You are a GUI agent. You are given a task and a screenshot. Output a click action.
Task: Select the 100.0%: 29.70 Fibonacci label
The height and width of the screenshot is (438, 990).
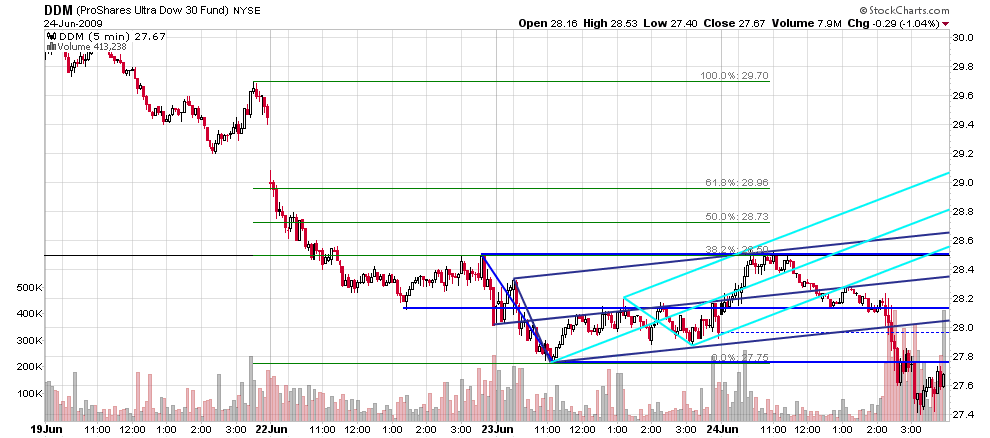[x=734, y=76]
